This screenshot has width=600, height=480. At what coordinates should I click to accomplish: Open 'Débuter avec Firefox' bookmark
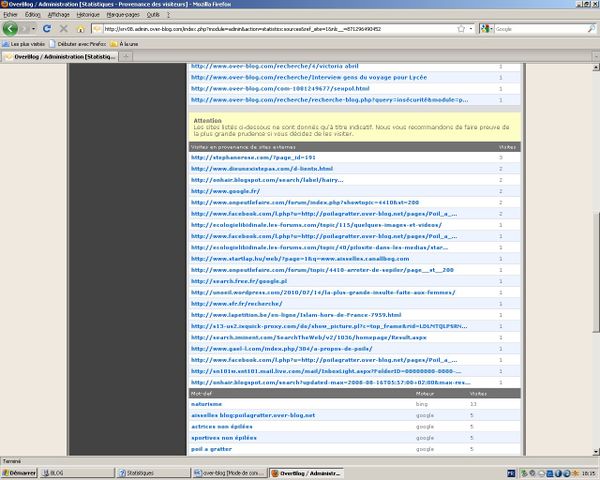[78, 44]
